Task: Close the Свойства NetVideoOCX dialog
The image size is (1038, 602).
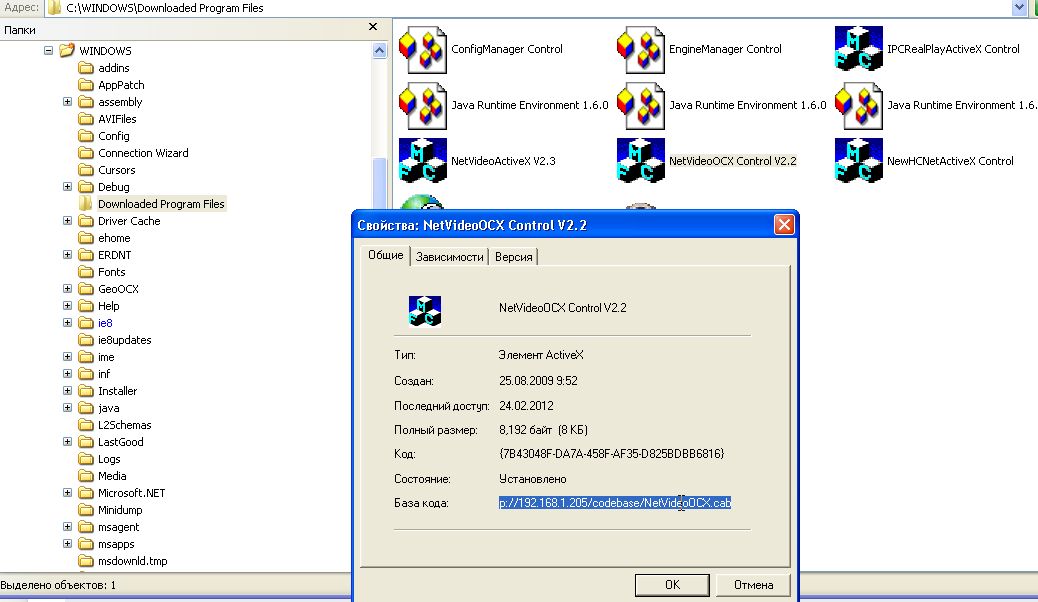Action: [x=784, y=225]
